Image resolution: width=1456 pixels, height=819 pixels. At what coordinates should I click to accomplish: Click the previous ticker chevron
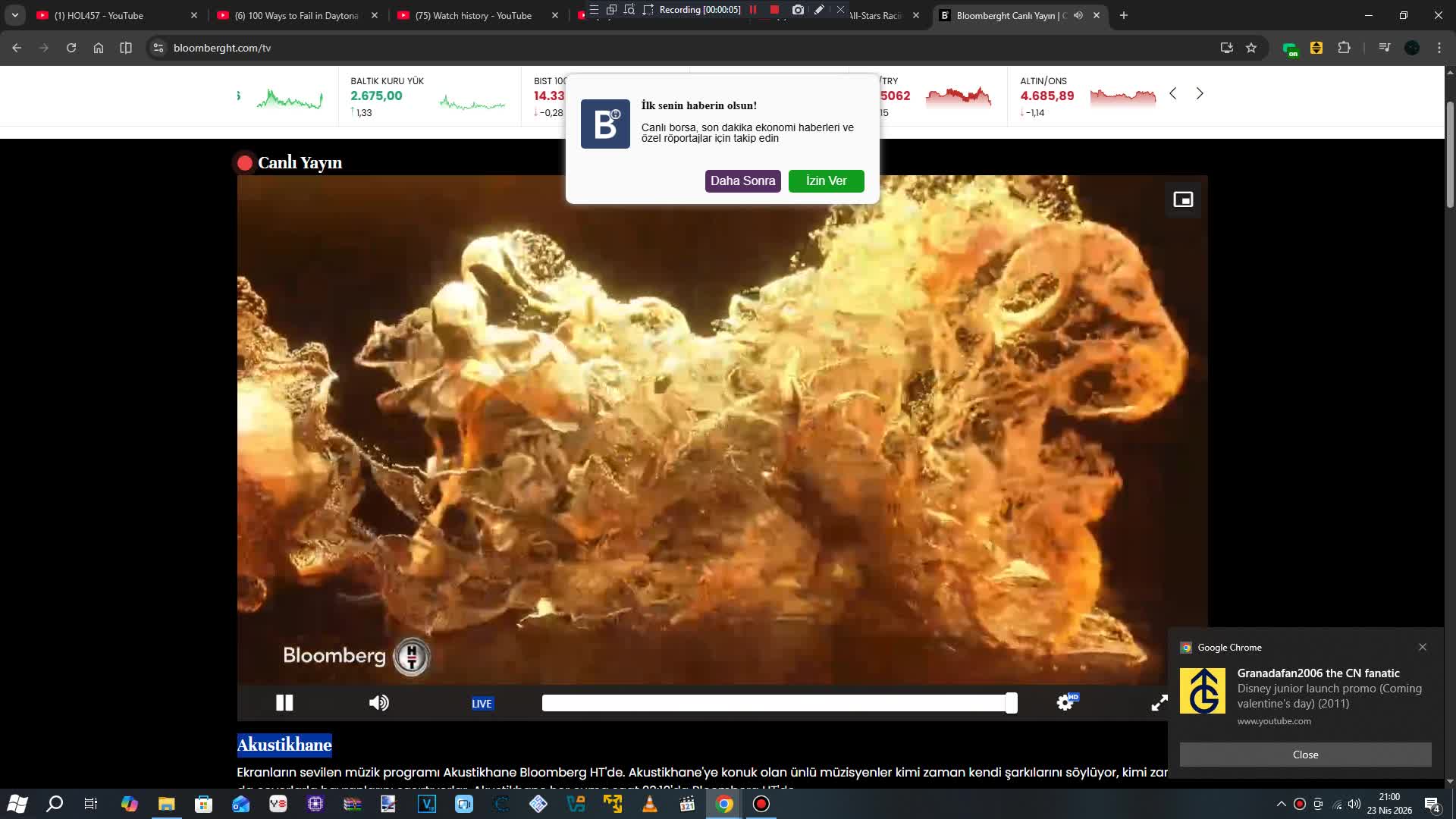[1173, 93]
